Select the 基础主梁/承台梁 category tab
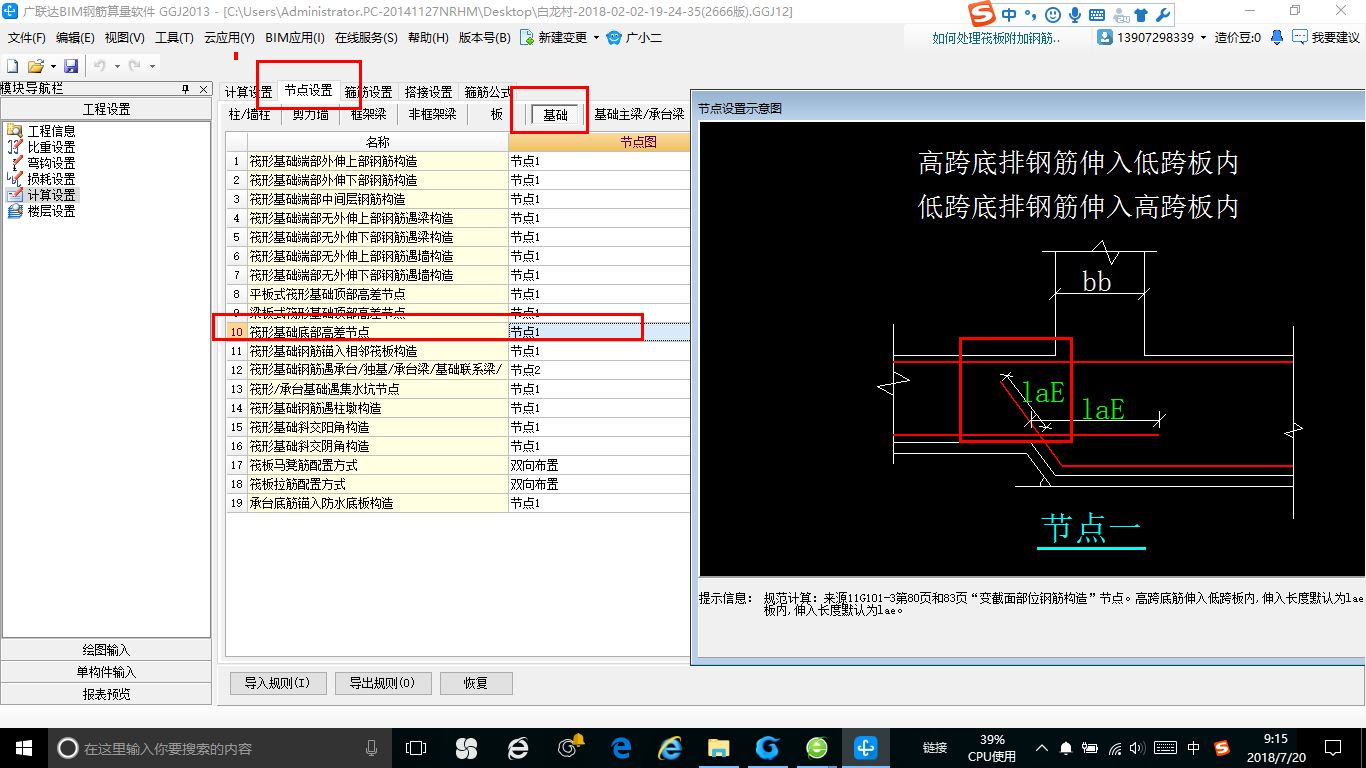Viewport: 1366px width, 768px height. pos(638,114)
